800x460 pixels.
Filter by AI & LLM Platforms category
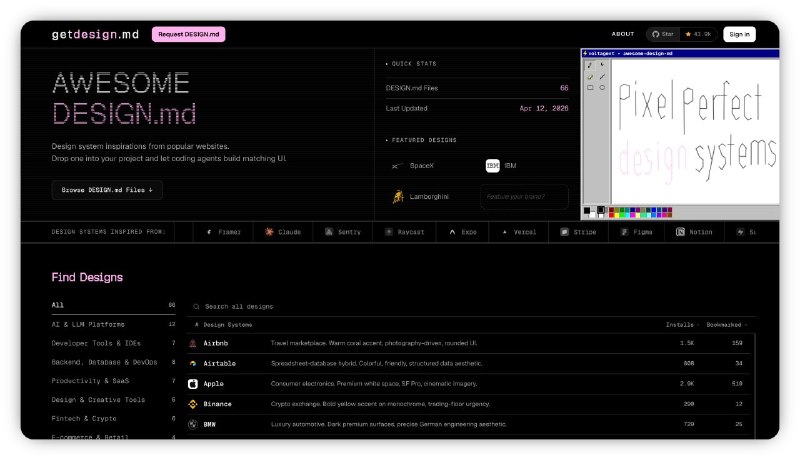point(88,324)
